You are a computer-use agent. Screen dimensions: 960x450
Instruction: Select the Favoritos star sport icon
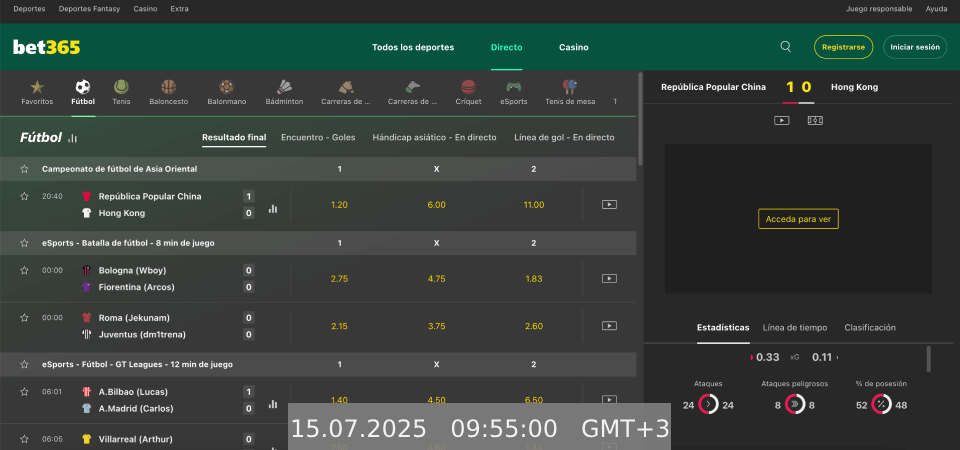pyautogui.click(x=37, y=87)
